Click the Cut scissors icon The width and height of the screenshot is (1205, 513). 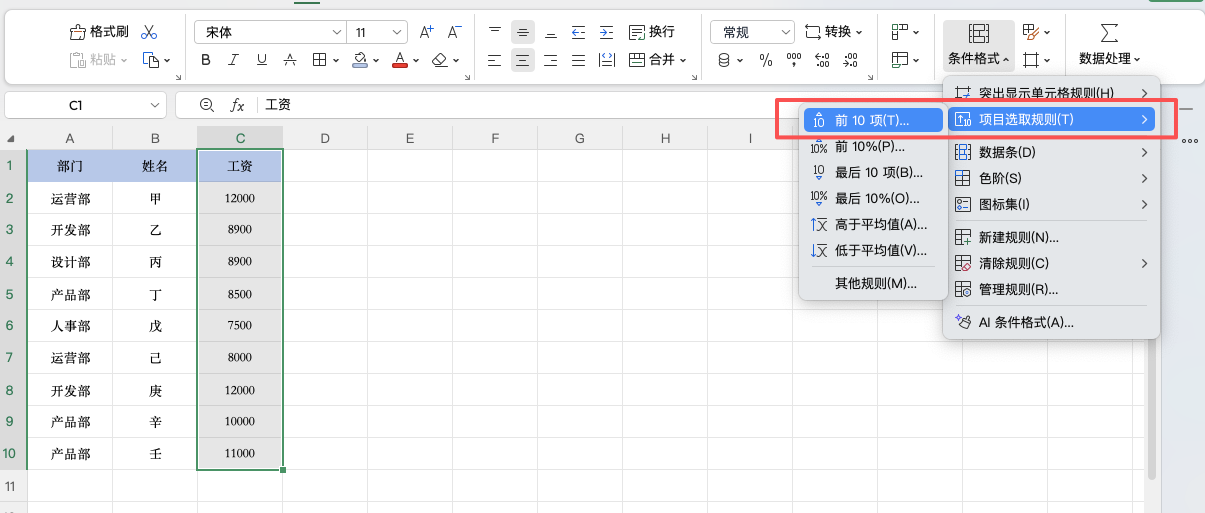coord(149,32)
